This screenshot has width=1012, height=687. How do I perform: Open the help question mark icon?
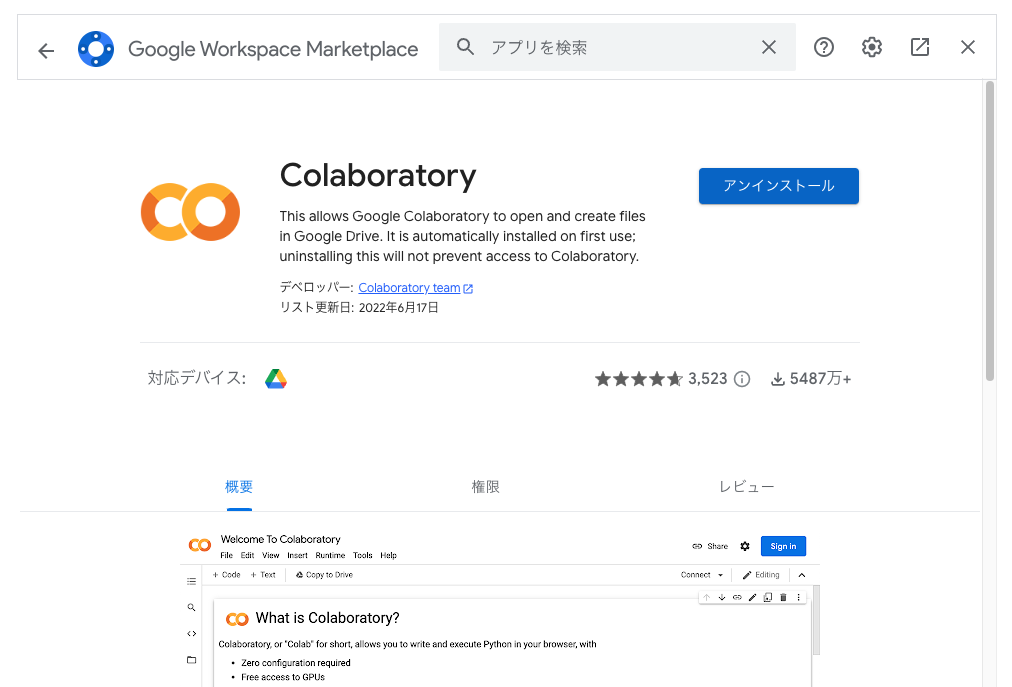coord(824,47)
